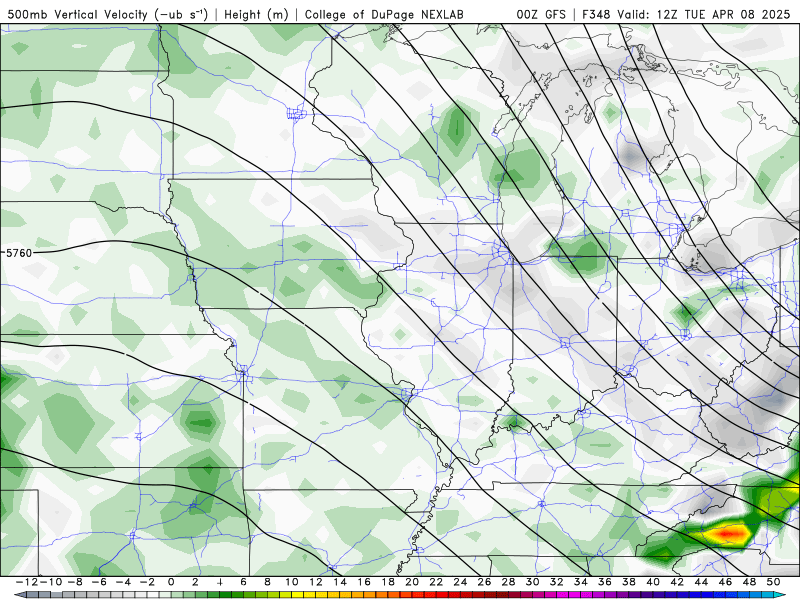Click the "48" color scale label
The image size is (800, 600).
pyautogui.click(x=749, y=582)
